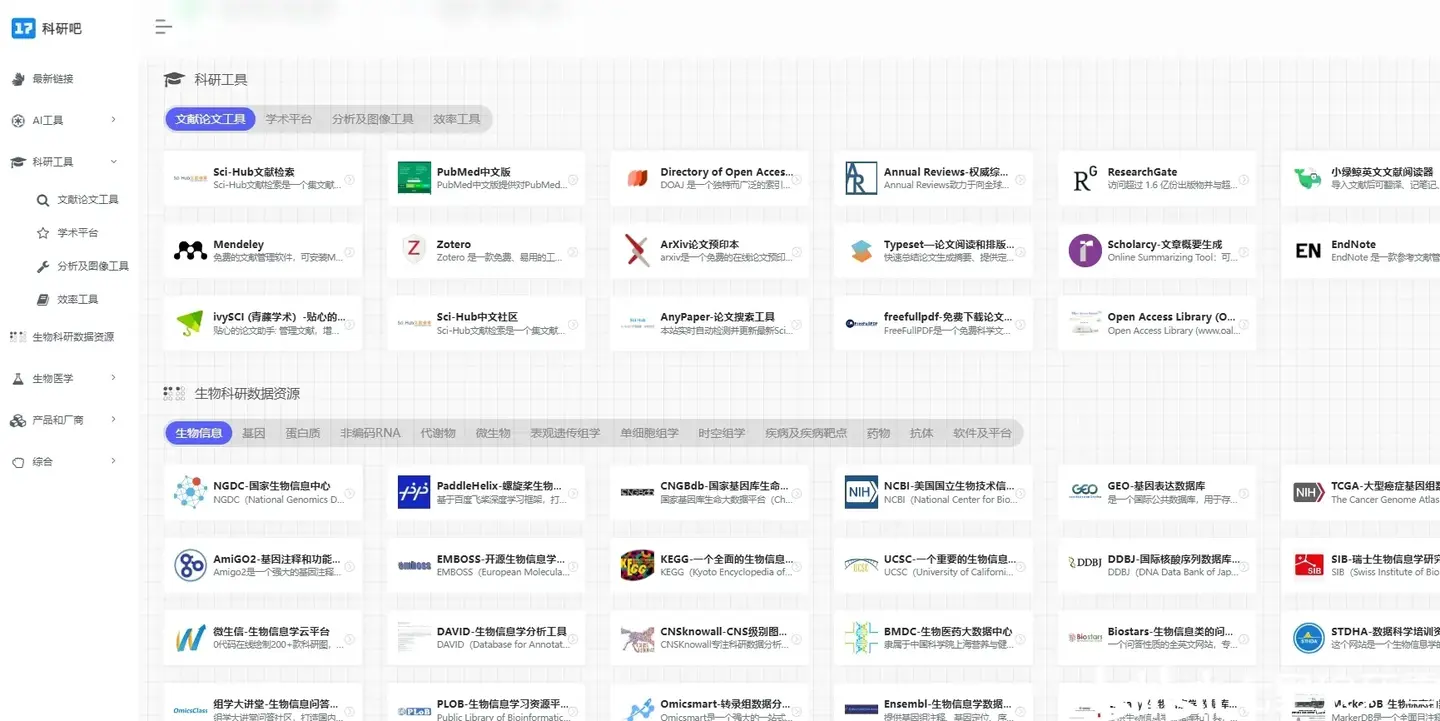Collapse the sidebar with the hamburger icon
This screenshot has width=1440, height=721.
(x=164, y=27)
